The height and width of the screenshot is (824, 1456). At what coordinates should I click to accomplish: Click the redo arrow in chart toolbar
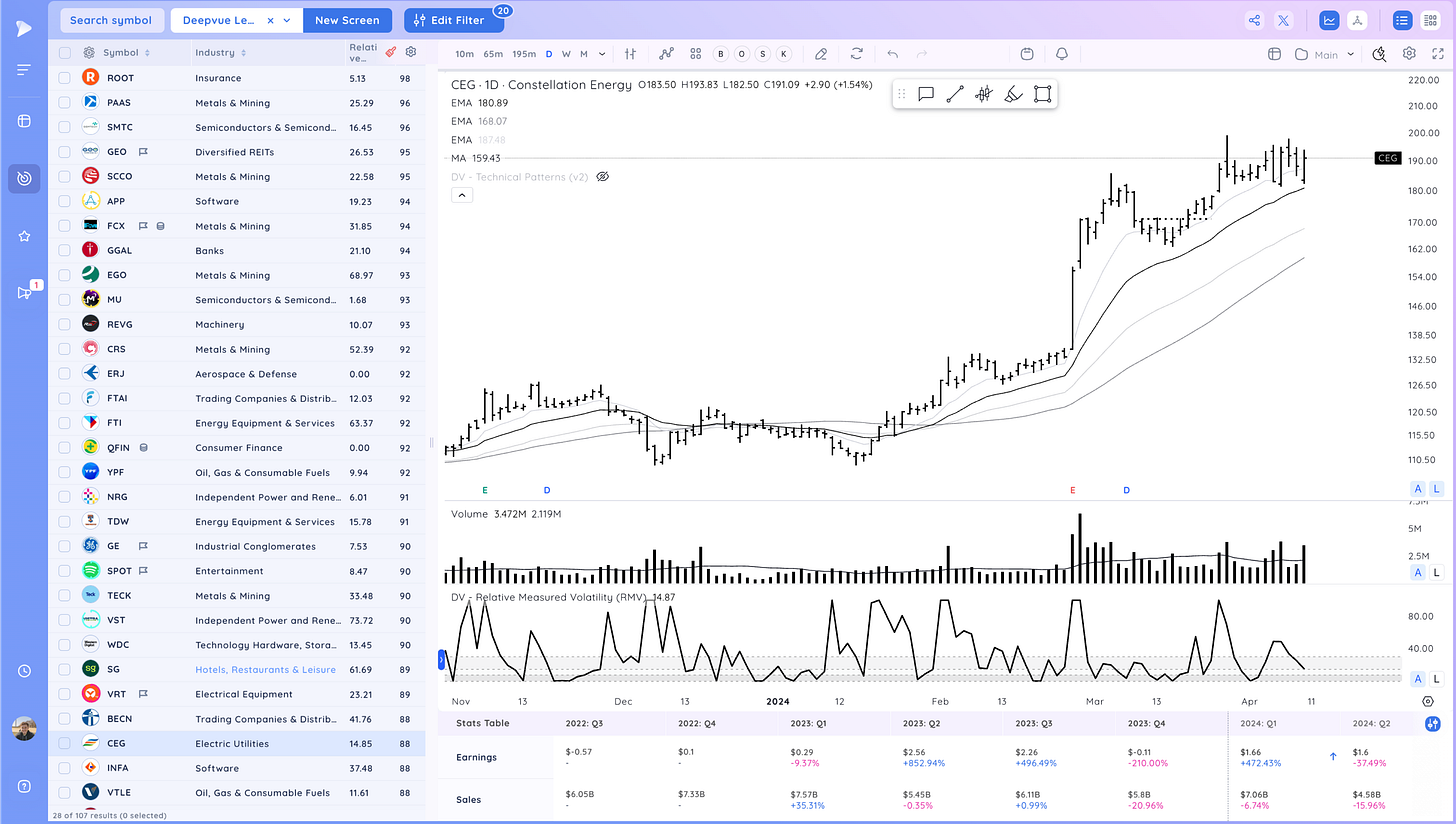pos(922,54)
